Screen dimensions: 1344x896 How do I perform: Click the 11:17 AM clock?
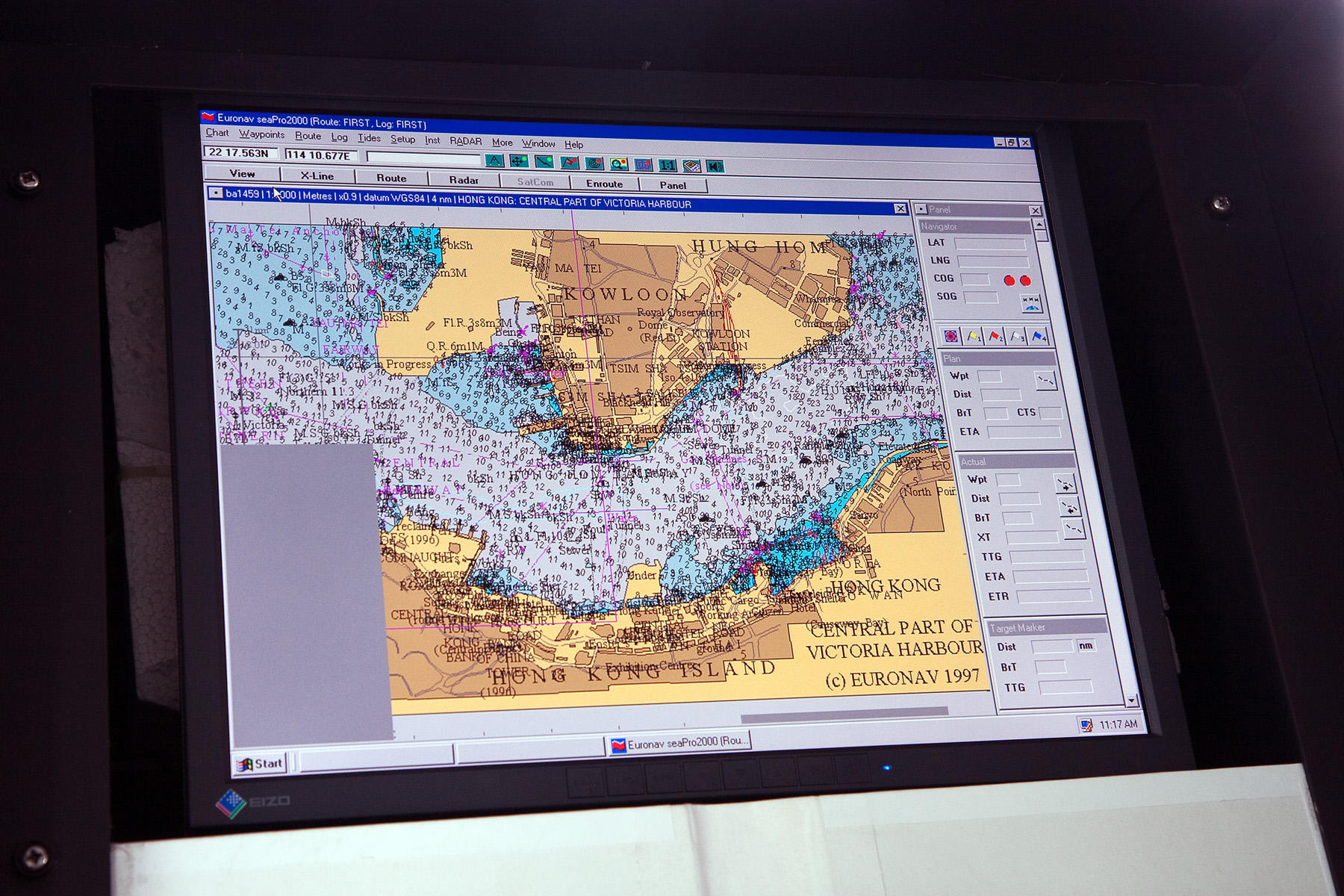(1119, 724)
